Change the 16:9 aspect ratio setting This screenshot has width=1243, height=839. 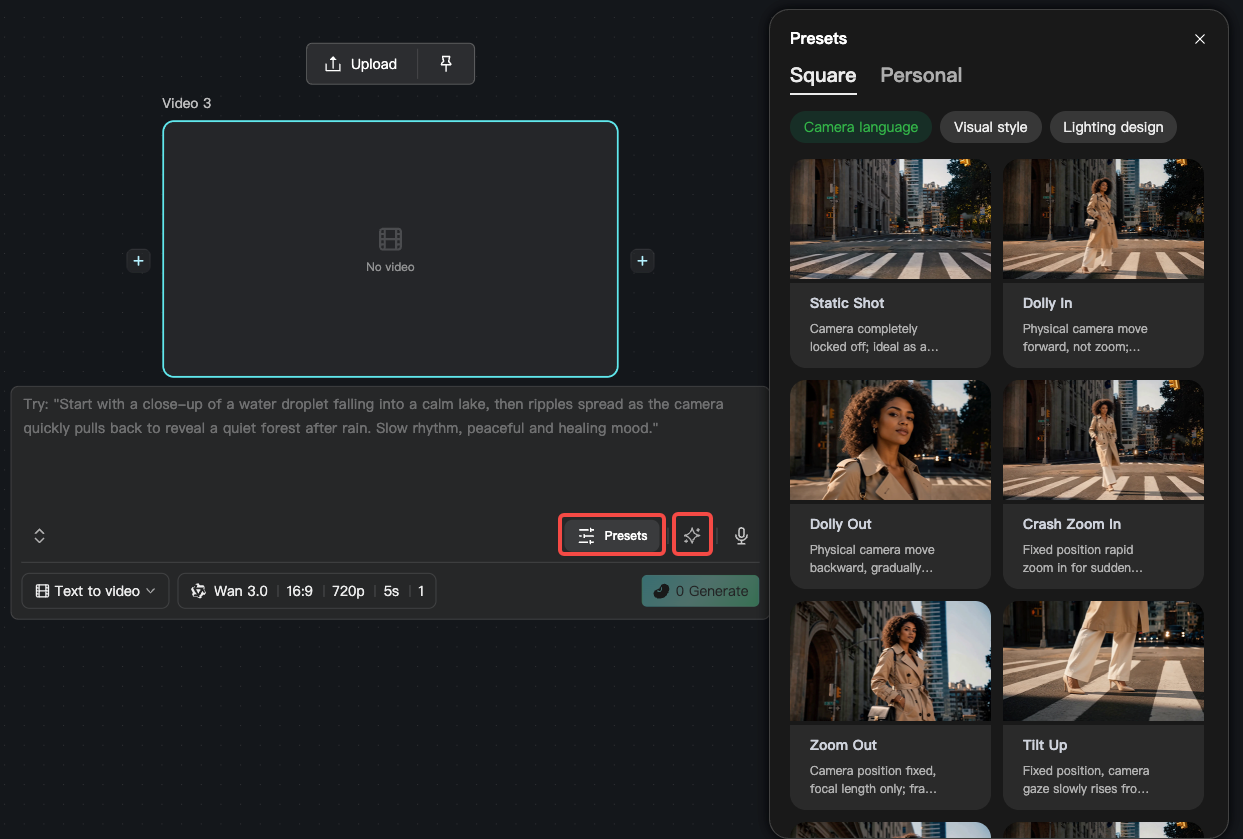(x=300, y=591)
